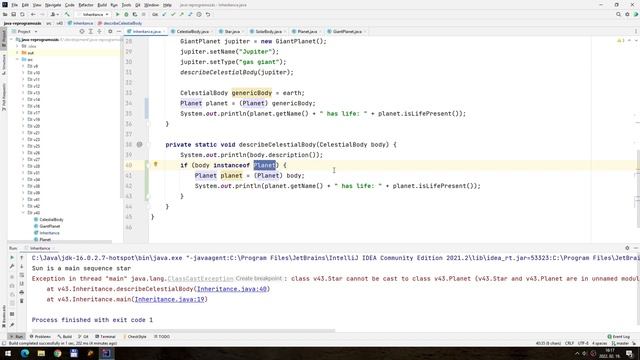Screen dimensions: 640x360
Task: Open the File menu
Action: pyautogui.click(x=14, y=5)
